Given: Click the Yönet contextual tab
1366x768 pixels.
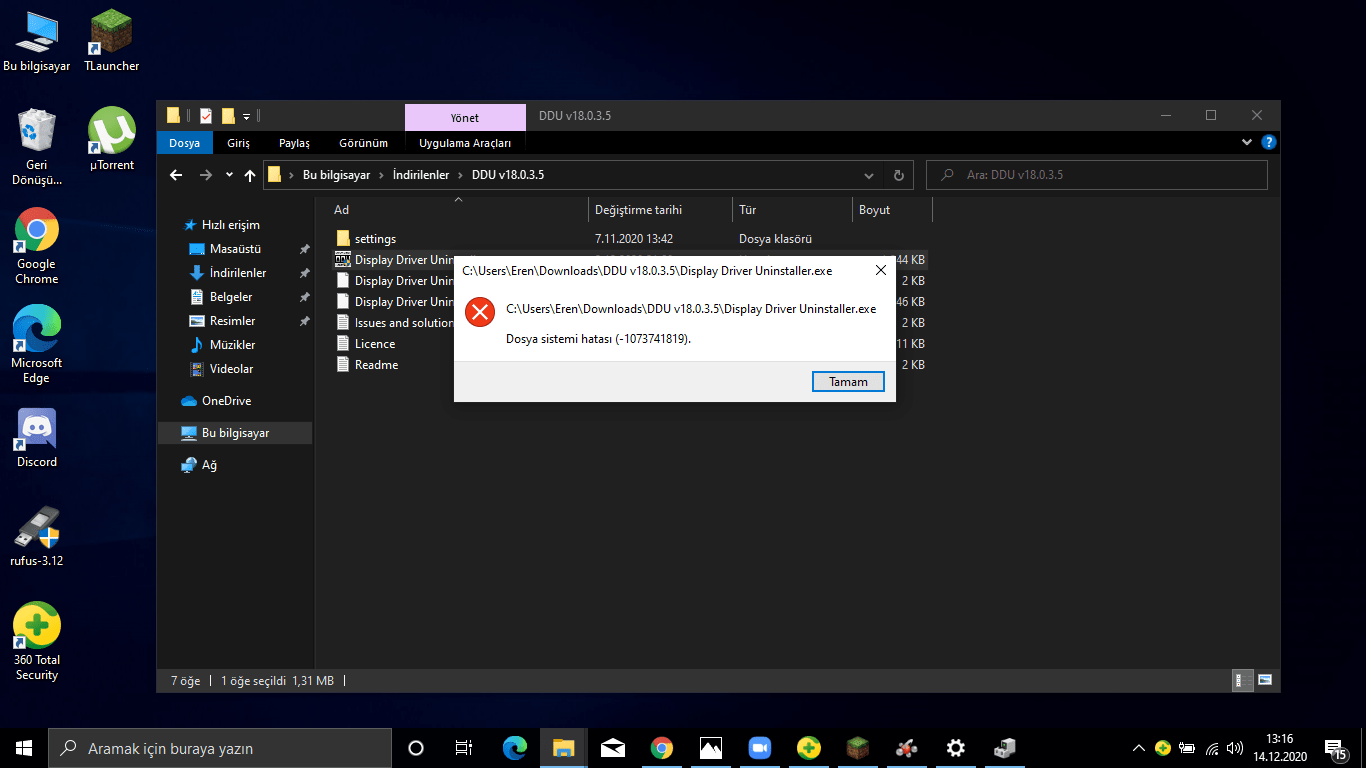Looking at the screenshot, I should point(465,117).
